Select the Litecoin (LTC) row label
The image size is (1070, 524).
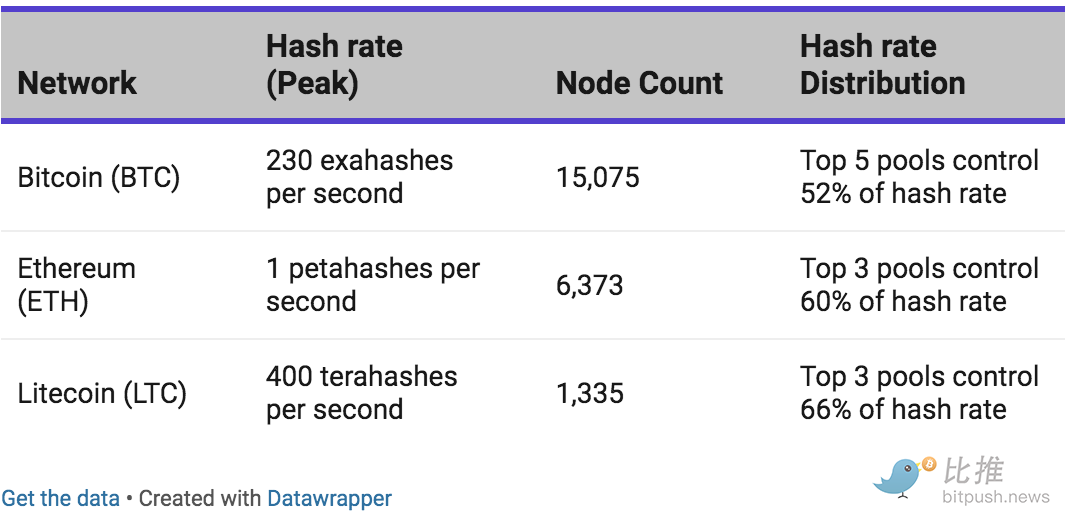tap(102, 394)
